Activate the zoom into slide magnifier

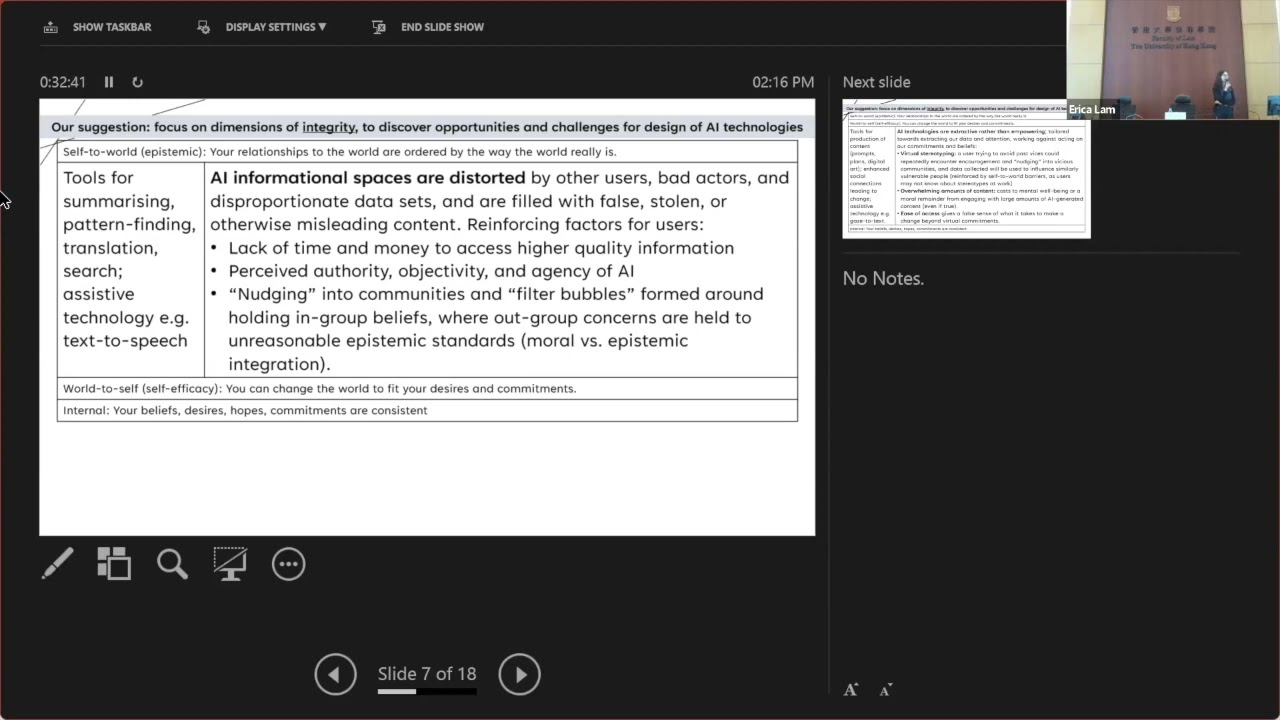pyautogui.click(x=172, y=564)
